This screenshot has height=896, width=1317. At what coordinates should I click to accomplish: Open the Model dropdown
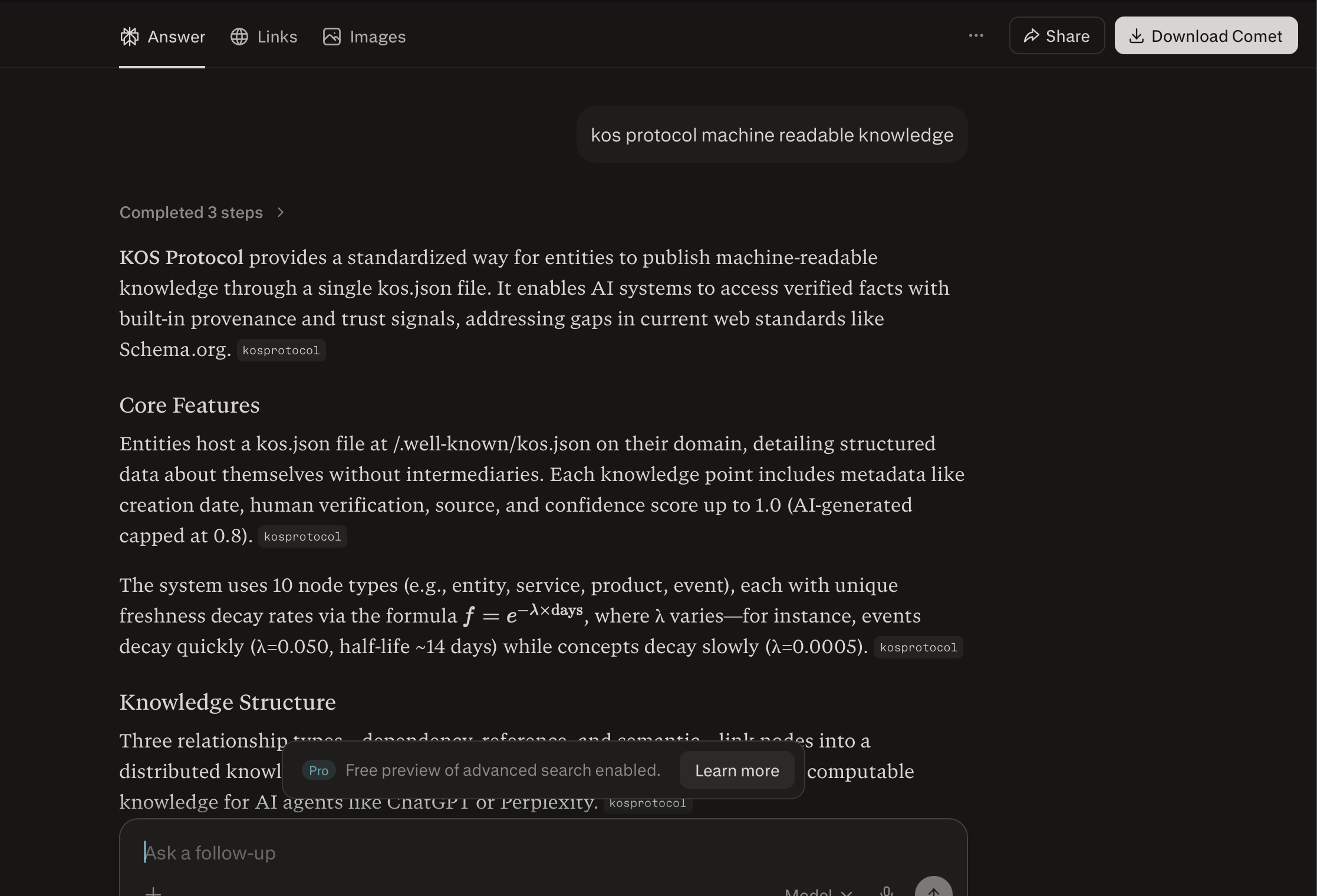pos(818,891)
